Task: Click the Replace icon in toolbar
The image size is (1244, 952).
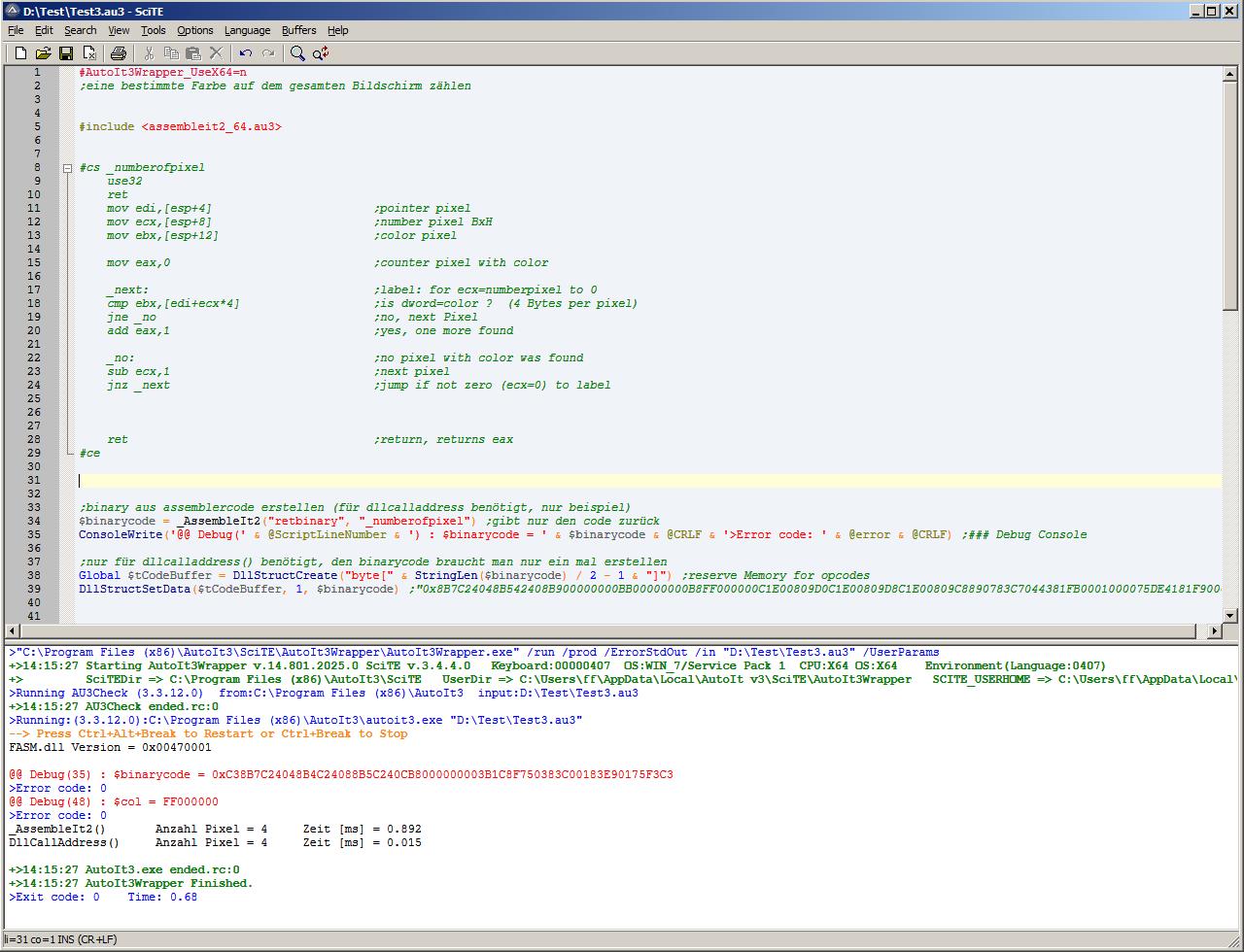Action: (x=321, y=53)
